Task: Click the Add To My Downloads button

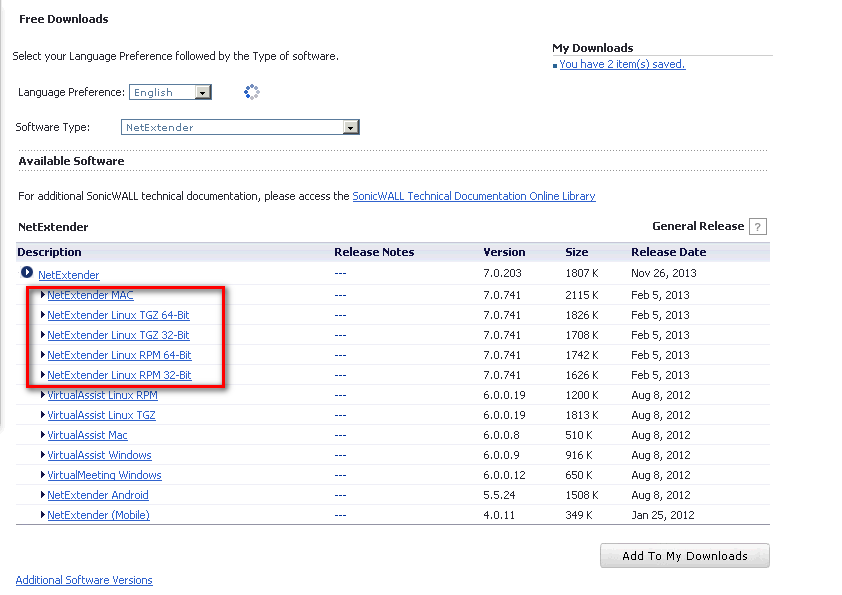Action: (685, 556)
